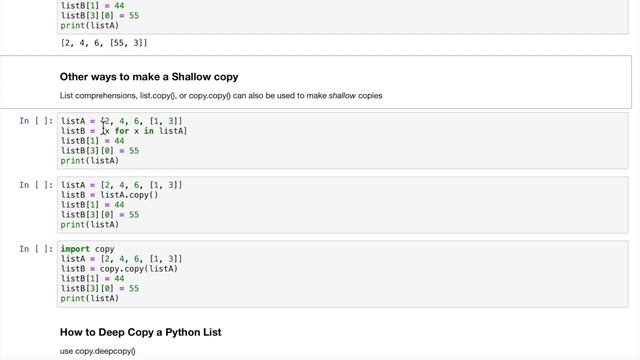The height and width of the screenshot is (360, 640).
Task: Click 'print(listA)' in the listA.copy() cell
Action: click(x=90, y=224)
